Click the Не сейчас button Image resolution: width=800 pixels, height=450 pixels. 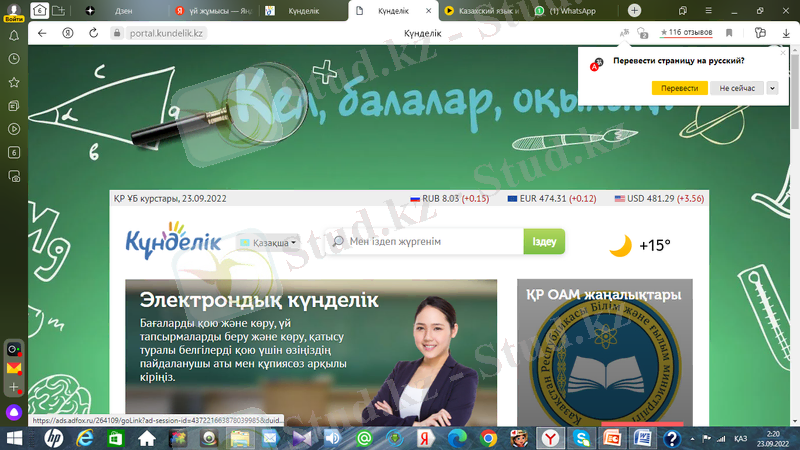tap(737, 88)
